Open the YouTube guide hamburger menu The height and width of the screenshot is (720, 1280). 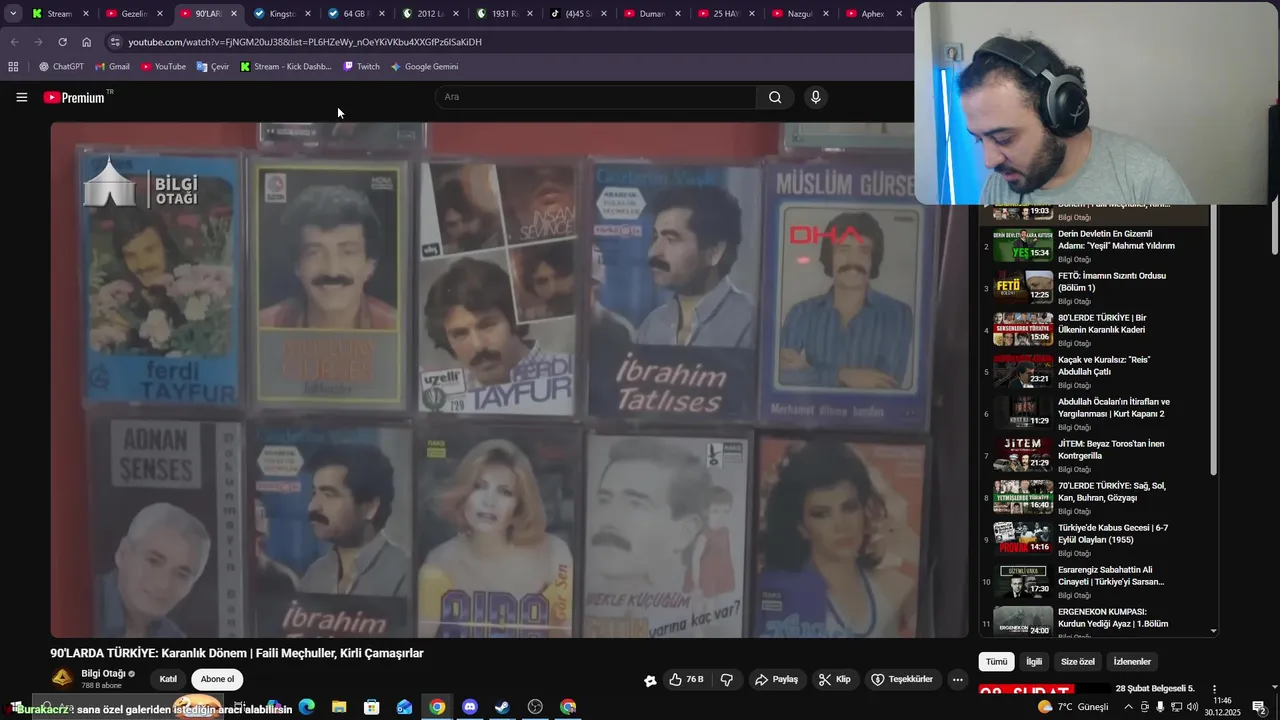tap(21, 97)
